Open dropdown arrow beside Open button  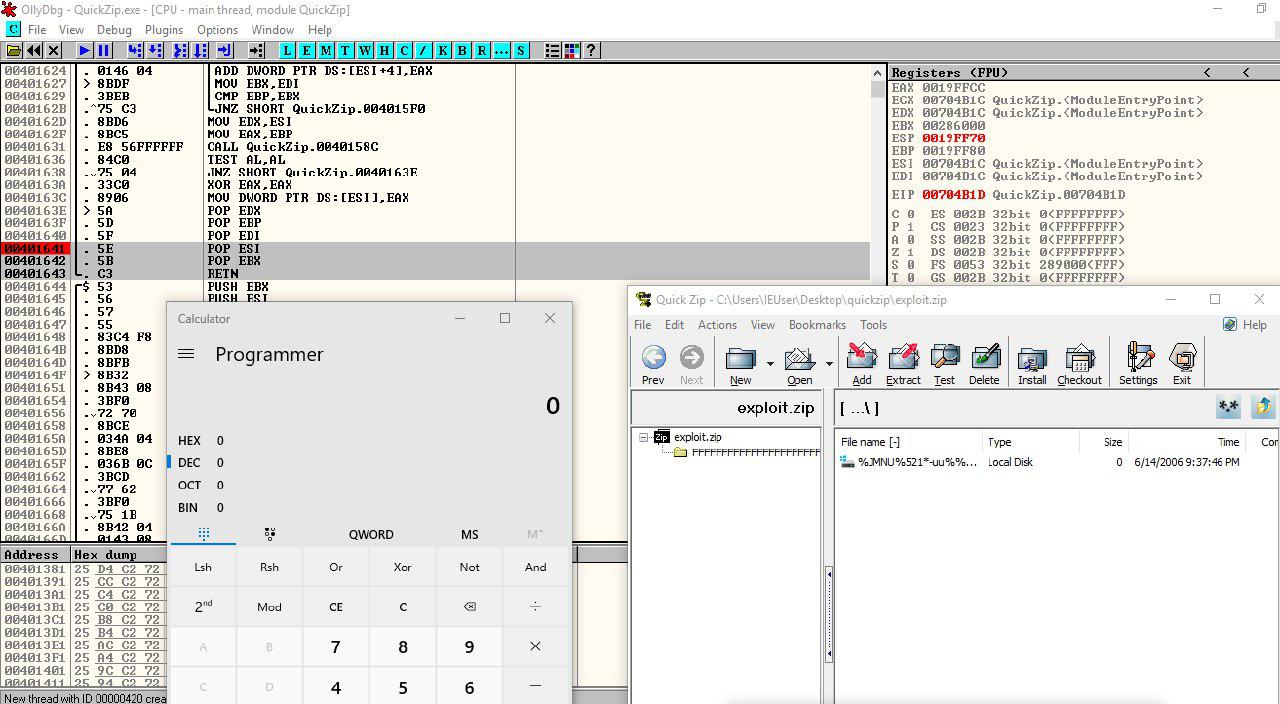click(829, 364)
